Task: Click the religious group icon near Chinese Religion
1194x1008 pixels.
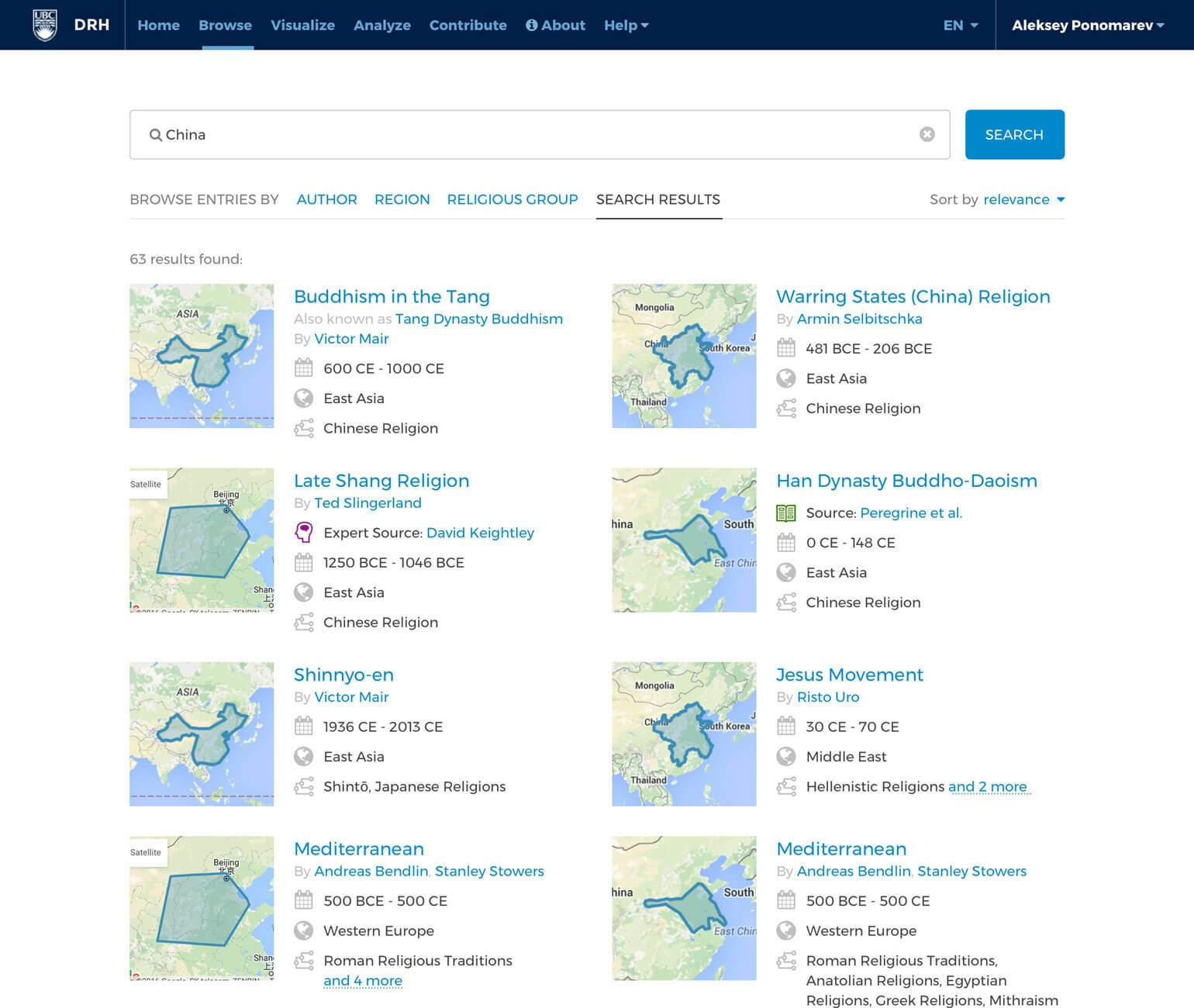Action: point(304,428)
